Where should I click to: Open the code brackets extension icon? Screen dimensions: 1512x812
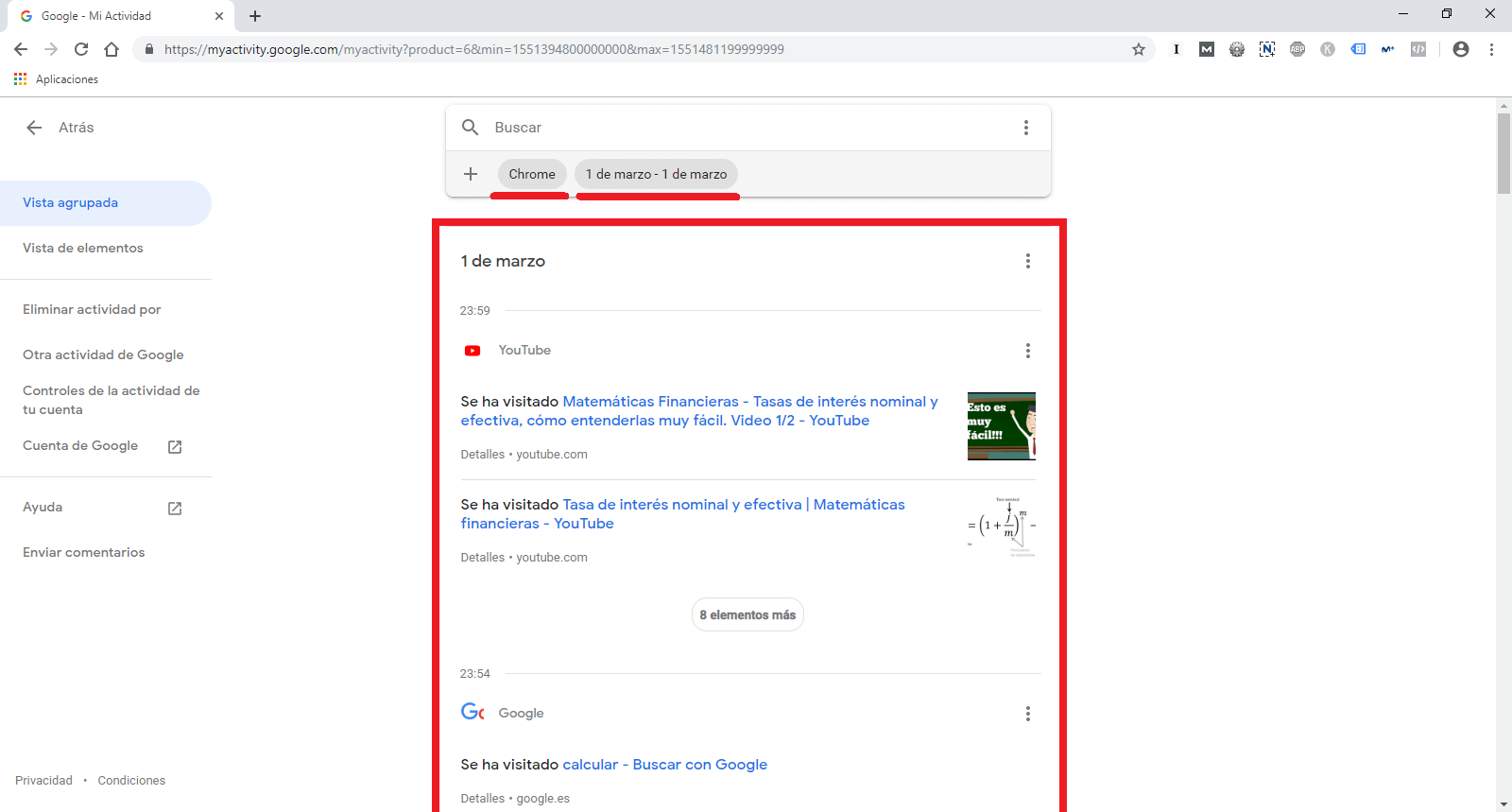[x=1418, y=49]
